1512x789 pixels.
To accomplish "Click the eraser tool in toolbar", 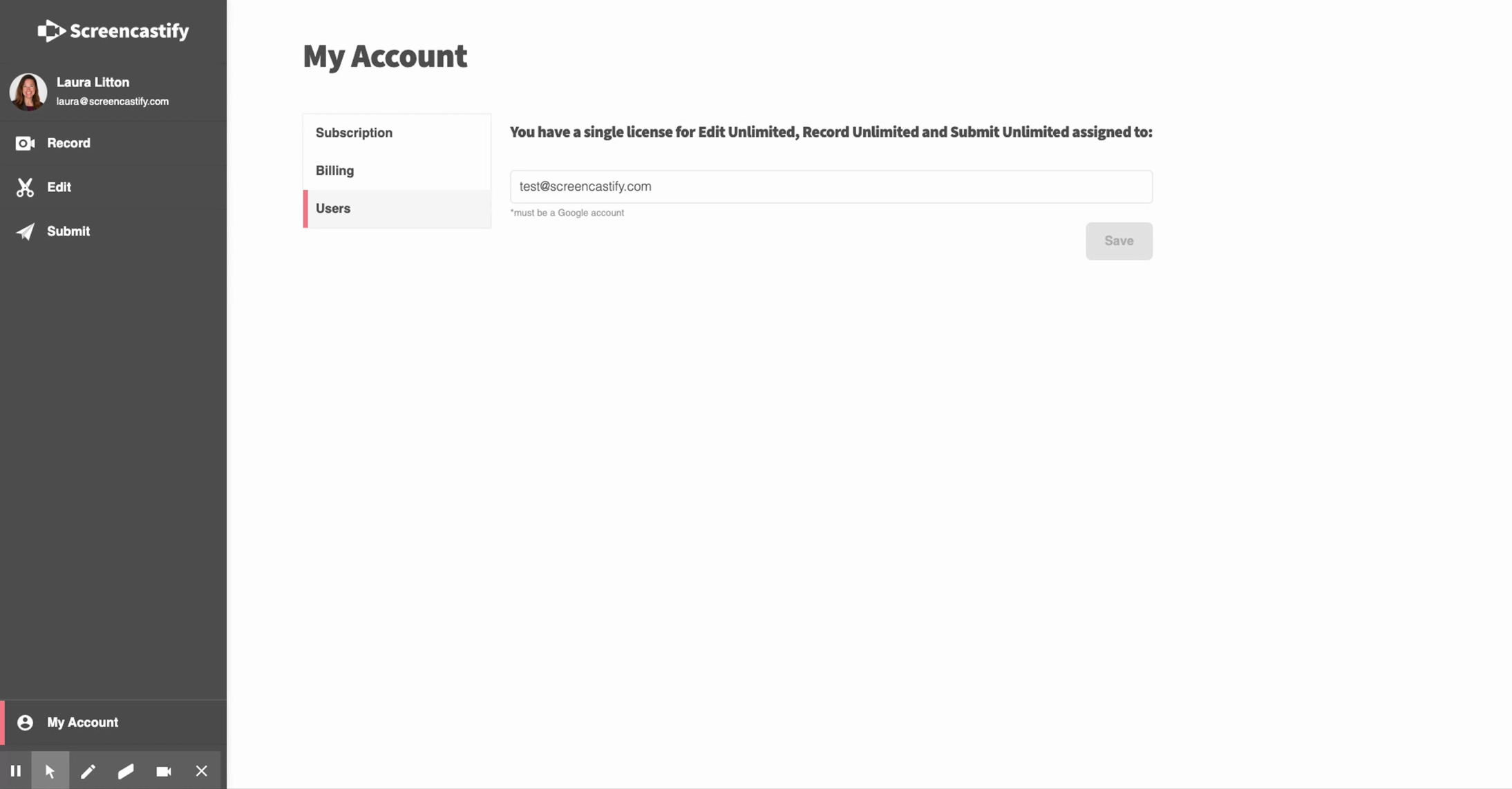I will tap(126, 770).
